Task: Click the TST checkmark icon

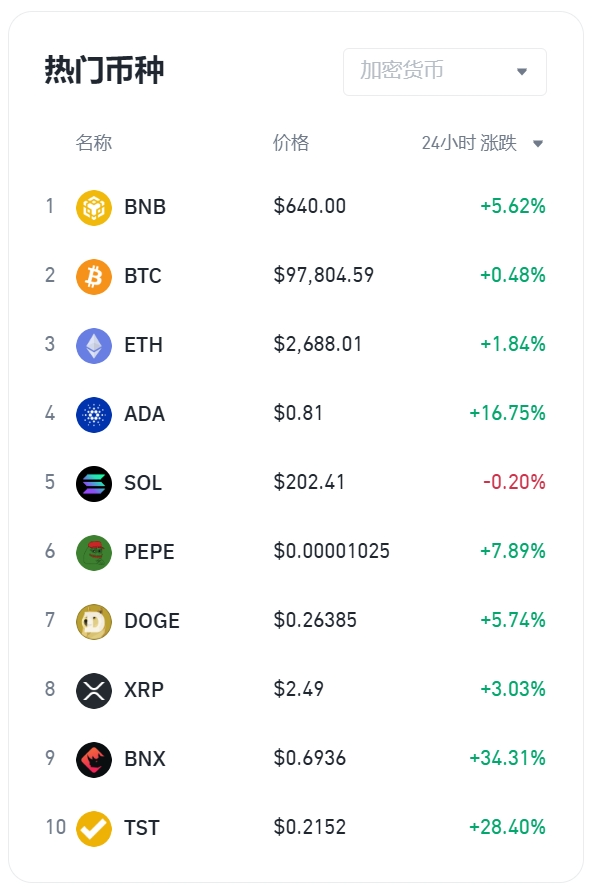Action: tap(94, 828)
